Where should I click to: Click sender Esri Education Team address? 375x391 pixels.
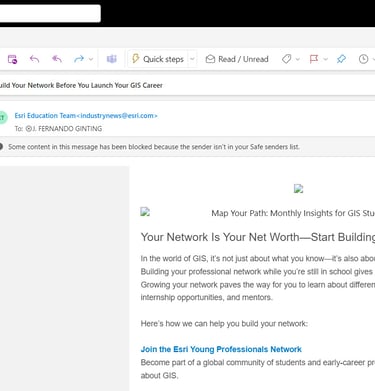tap(86, 116)
